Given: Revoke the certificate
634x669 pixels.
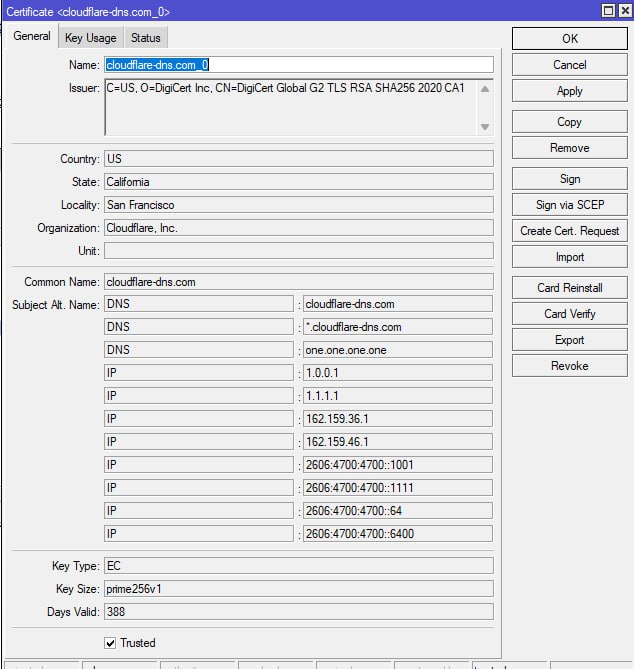Looking at the screenshot, I should (x=570, y=366).
